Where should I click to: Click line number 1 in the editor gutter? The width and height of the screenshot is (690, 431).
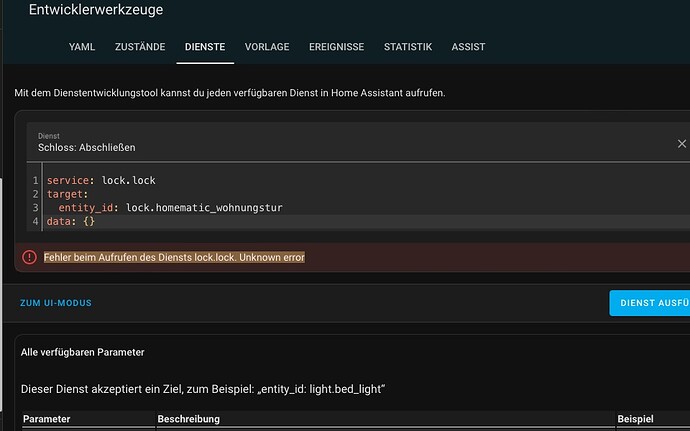click(36, 181)
